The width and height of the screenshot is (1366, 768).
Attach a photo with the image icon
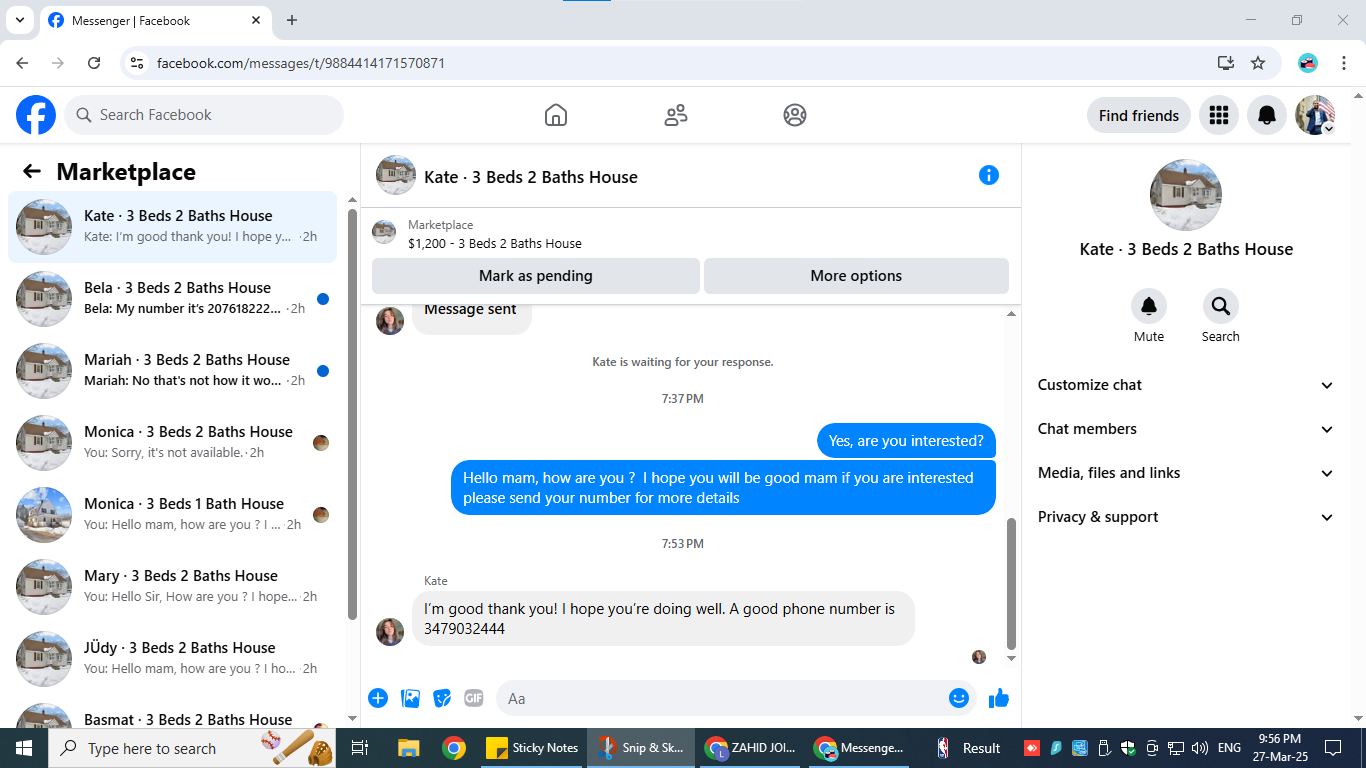pyautogui.click(x=410, y=698)
